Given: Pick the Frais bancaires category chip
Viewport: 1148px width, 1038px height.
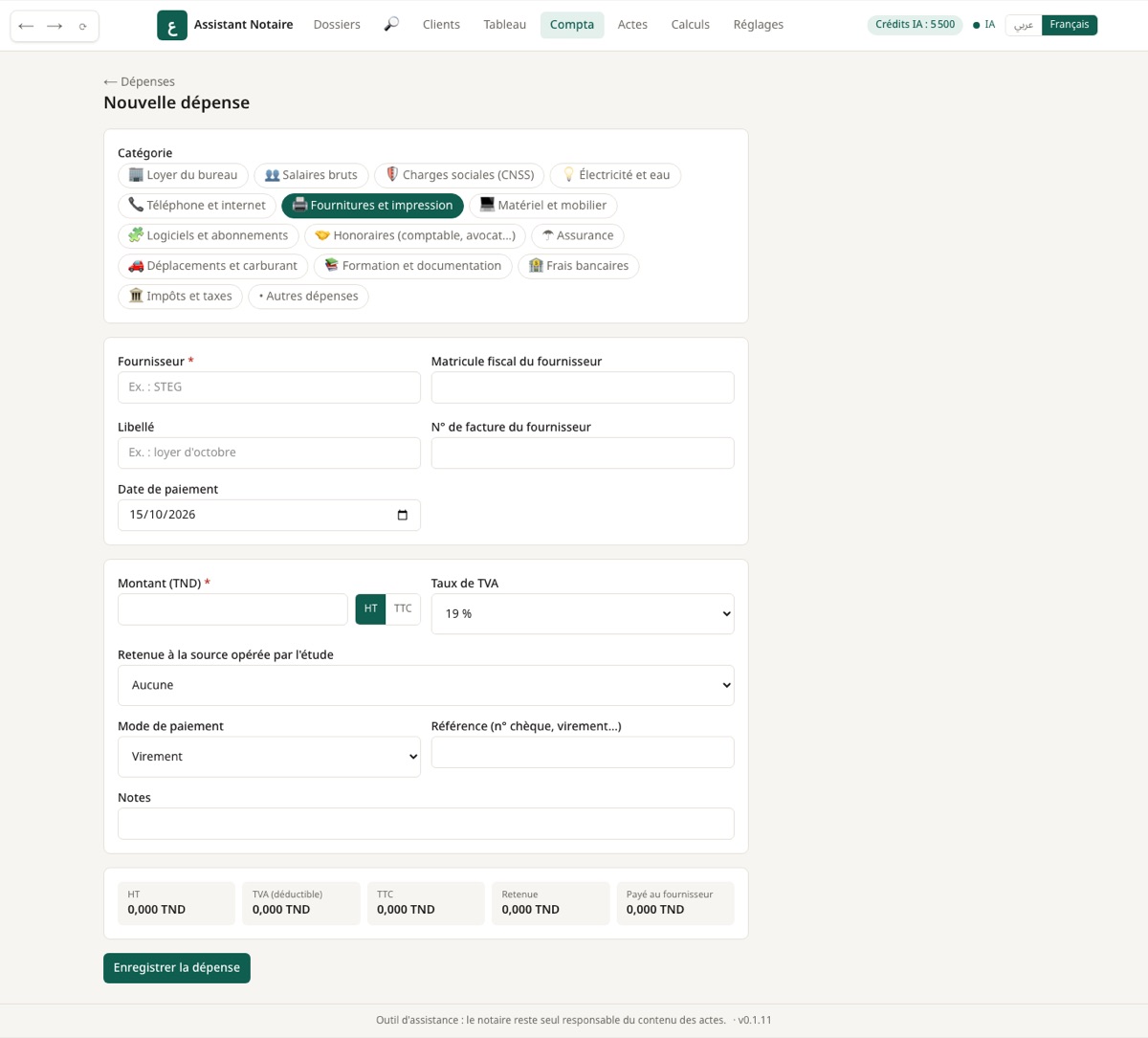Looking at the screenshot, I should tap(578, 266).
